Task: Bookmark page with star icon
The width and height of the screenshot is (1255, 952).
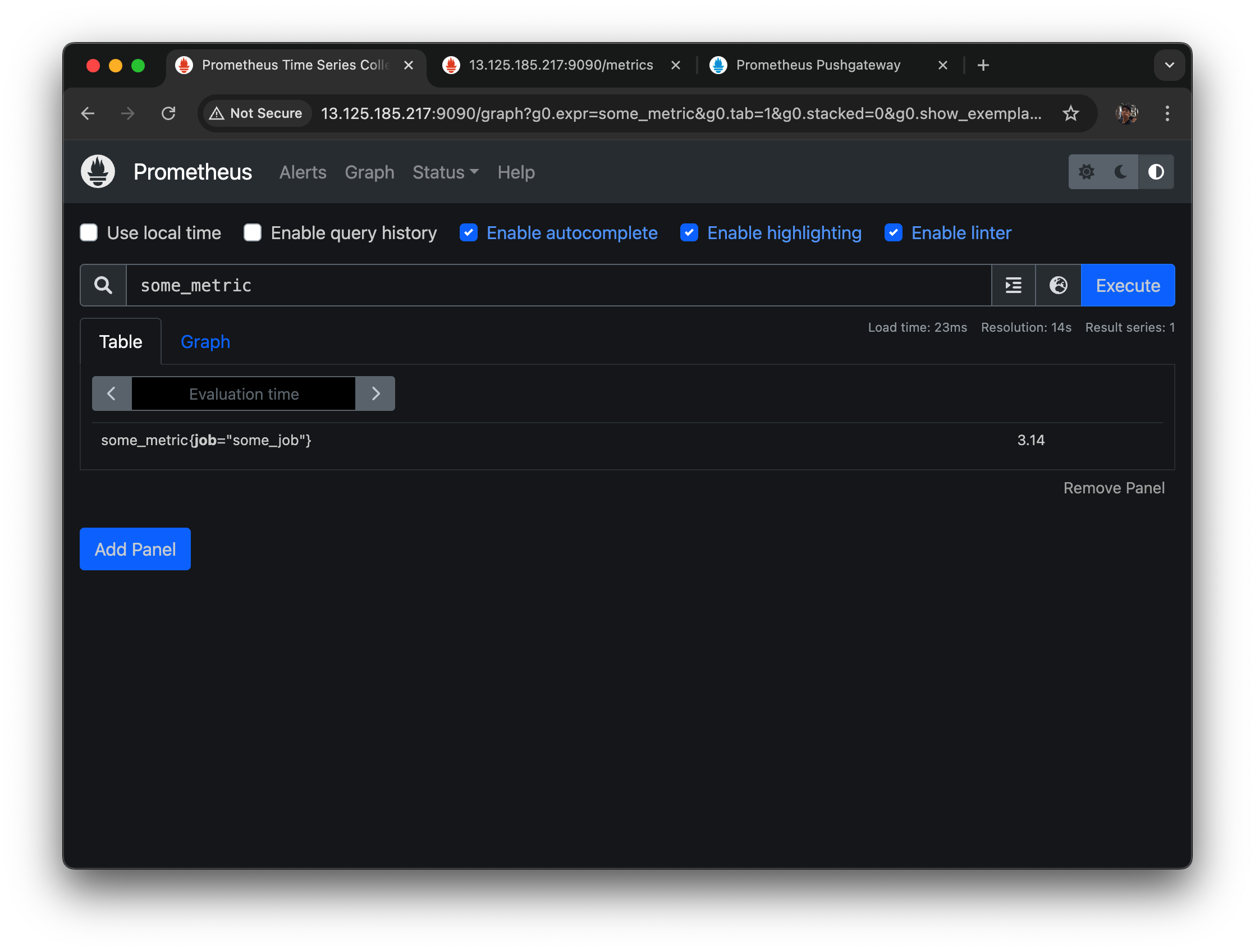Action: click(x=1070, y=113)
